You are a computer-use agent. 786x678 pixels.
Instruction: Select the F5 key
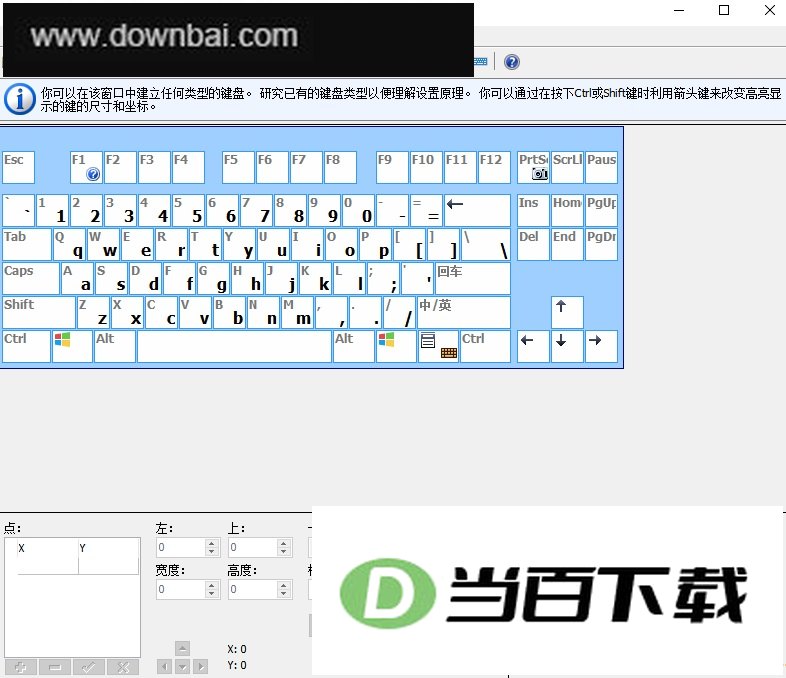click(x=238, y=167)
